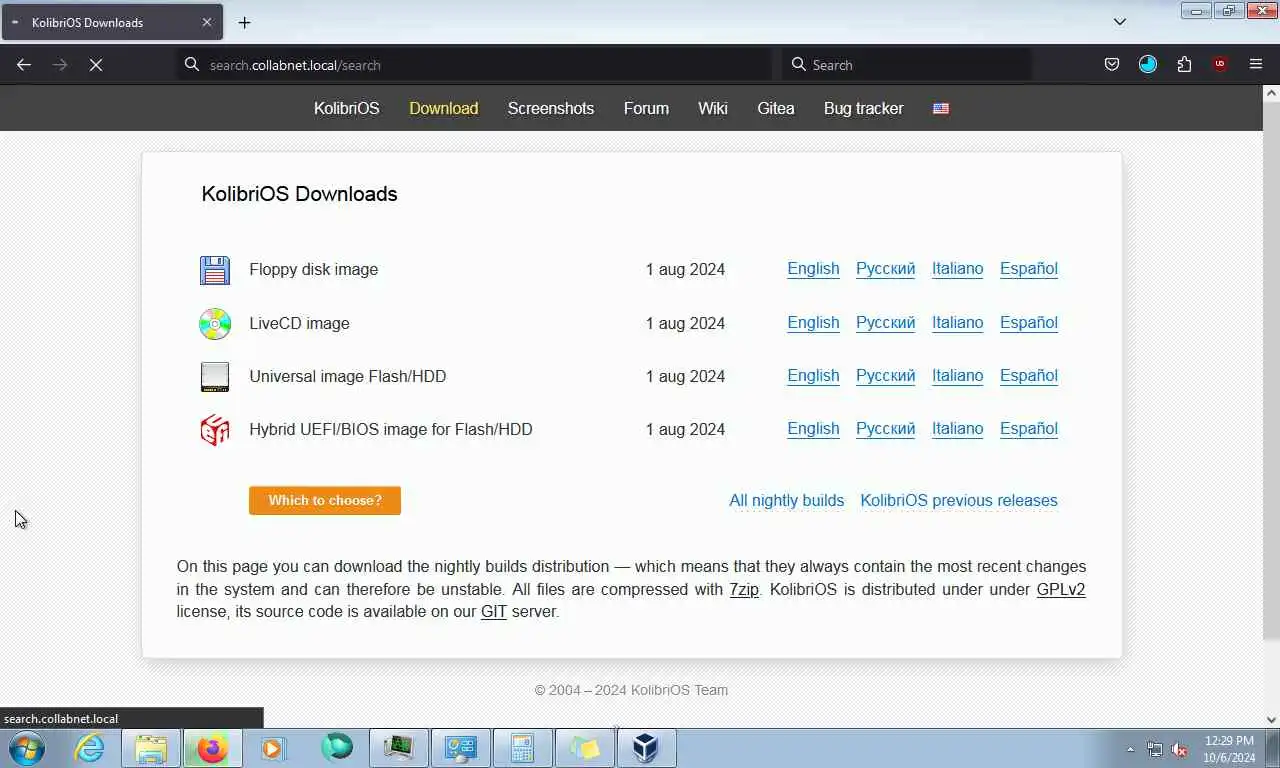Download Universal image in Русский
The image size is (1280, 768).
[x=885, y=376]
